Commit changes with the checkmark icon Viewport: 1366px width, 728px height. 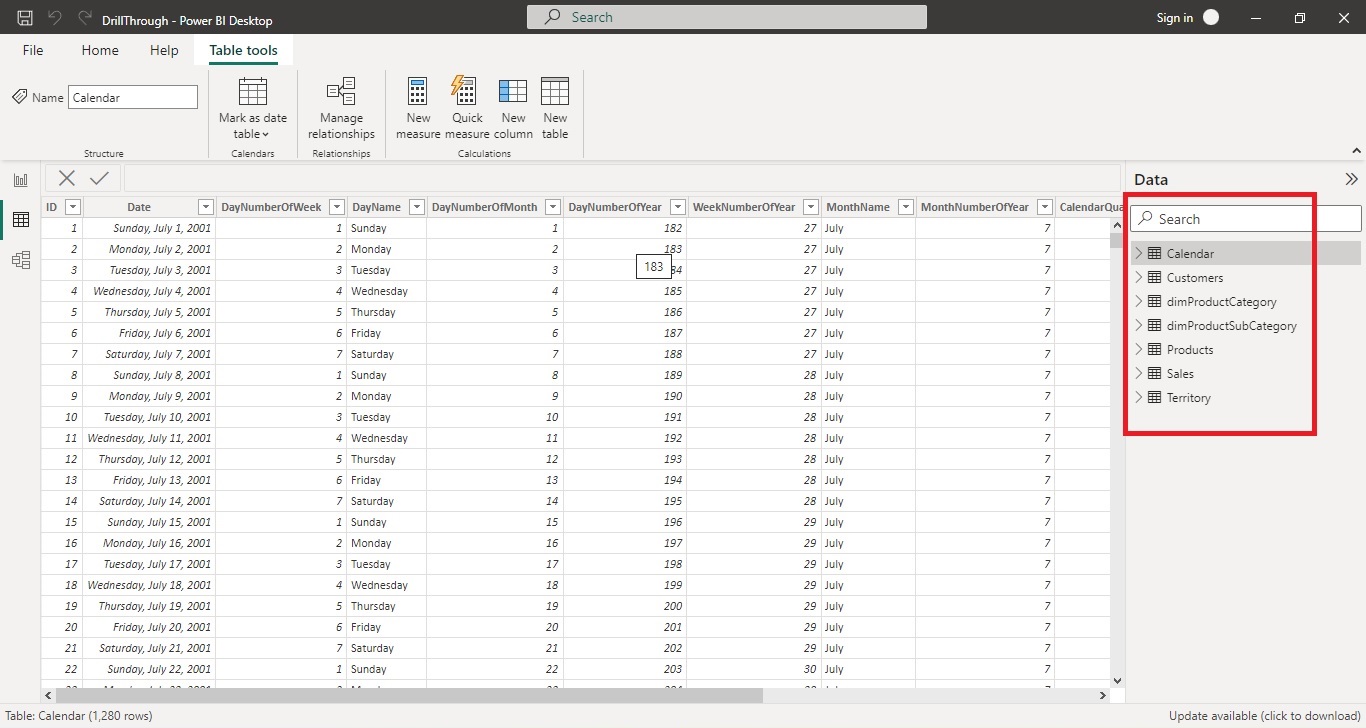(x=96, y=178)
